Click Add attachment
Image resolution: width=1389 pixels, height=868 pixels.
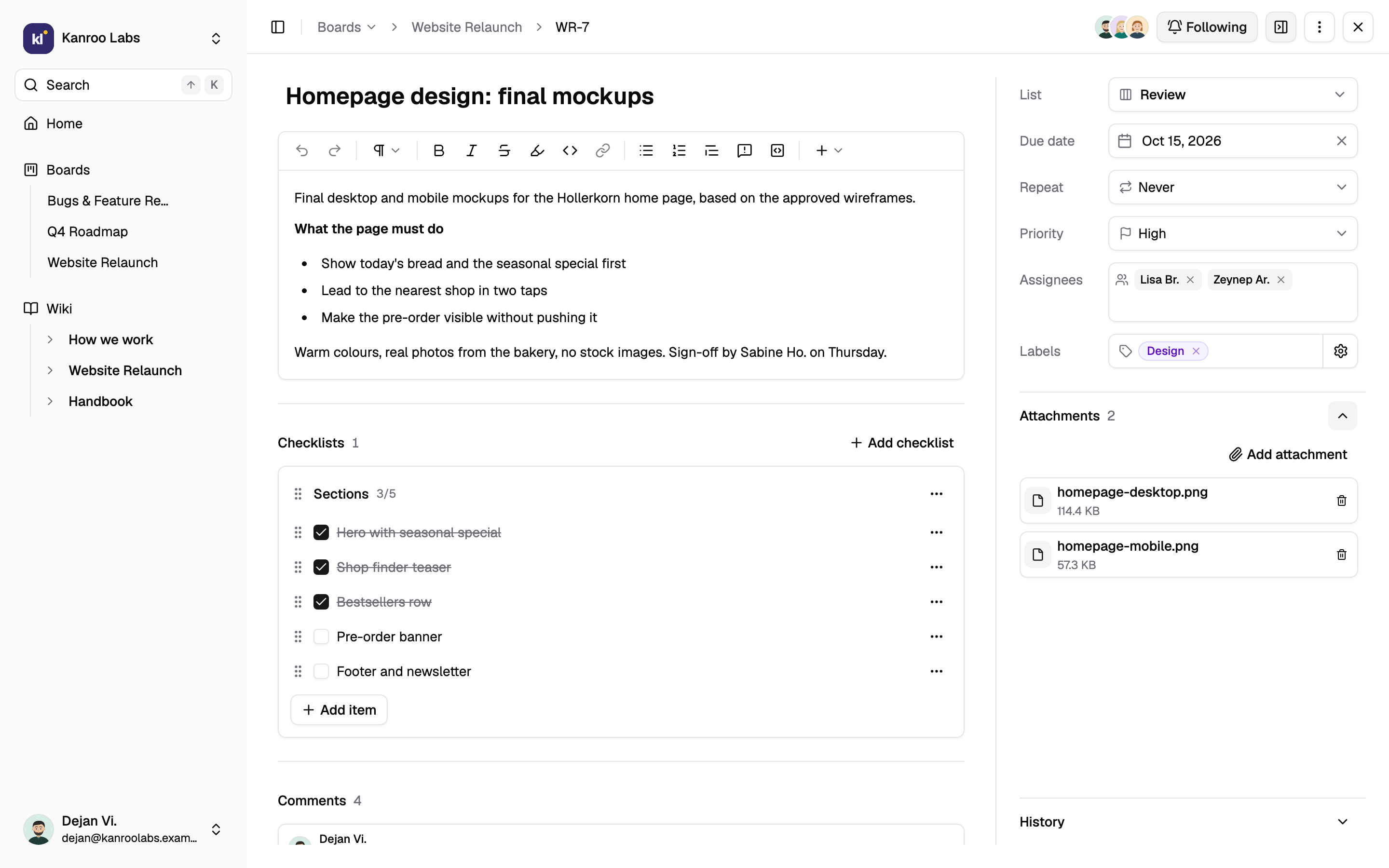1287,454
